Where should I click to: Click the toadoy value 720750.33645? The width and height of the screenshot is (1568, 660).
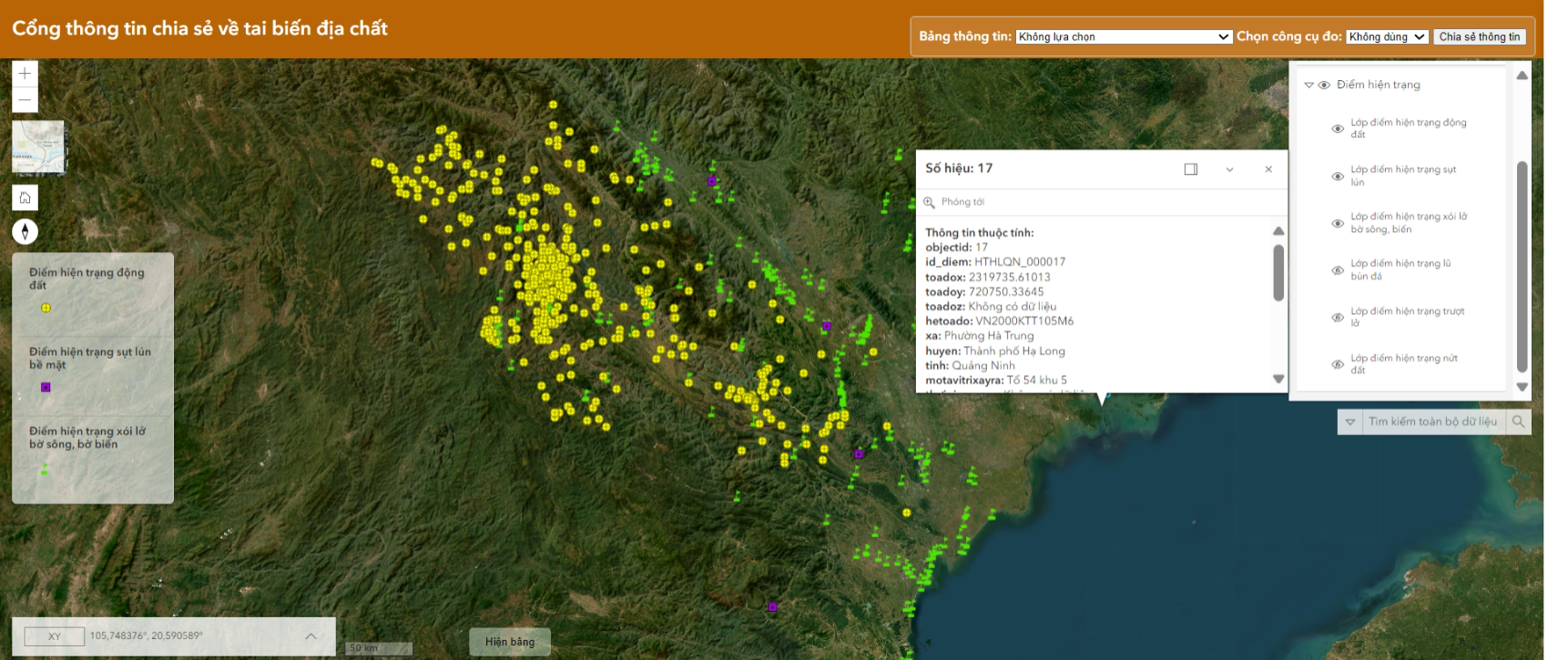(x=1006, y=291)
